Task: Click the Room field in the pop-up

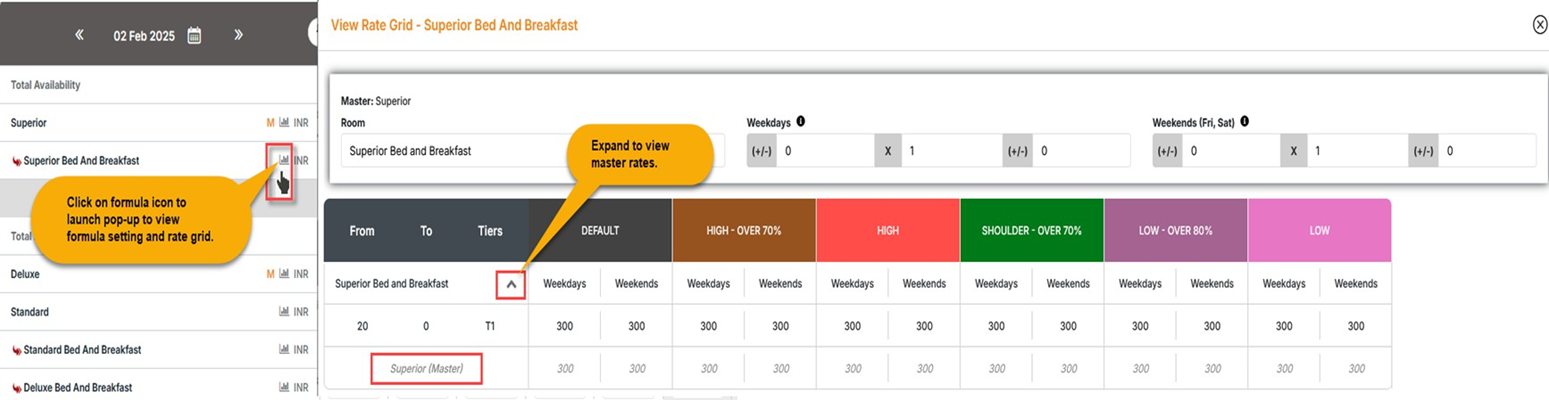Action: pos(530,151)
